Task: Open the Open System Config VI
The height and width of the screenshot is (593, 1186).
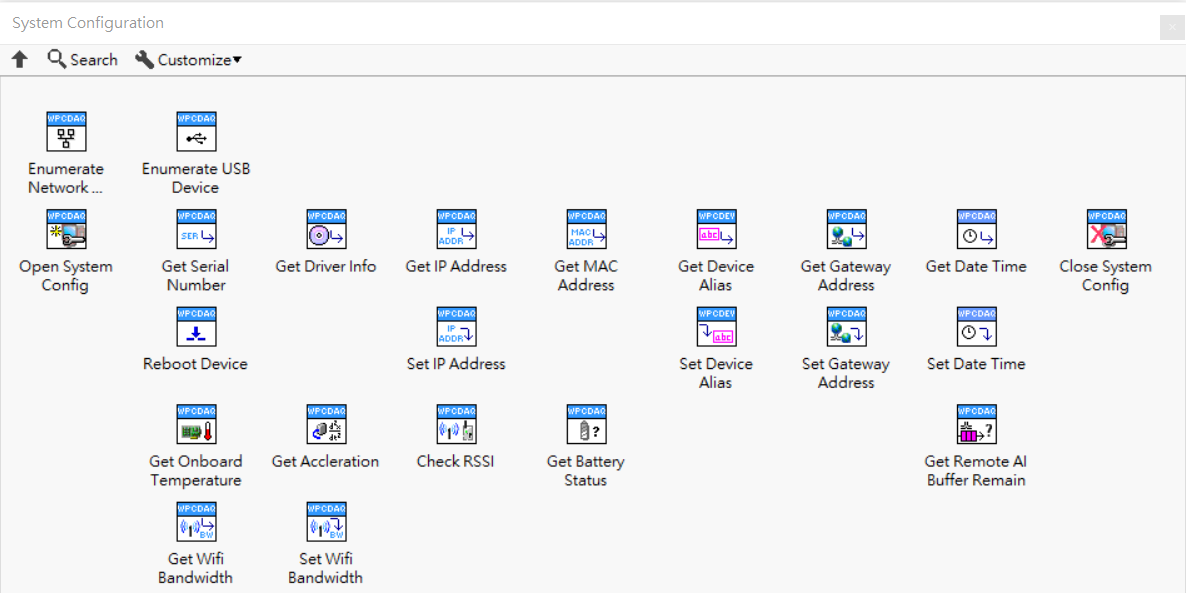Action: point(66,229)
